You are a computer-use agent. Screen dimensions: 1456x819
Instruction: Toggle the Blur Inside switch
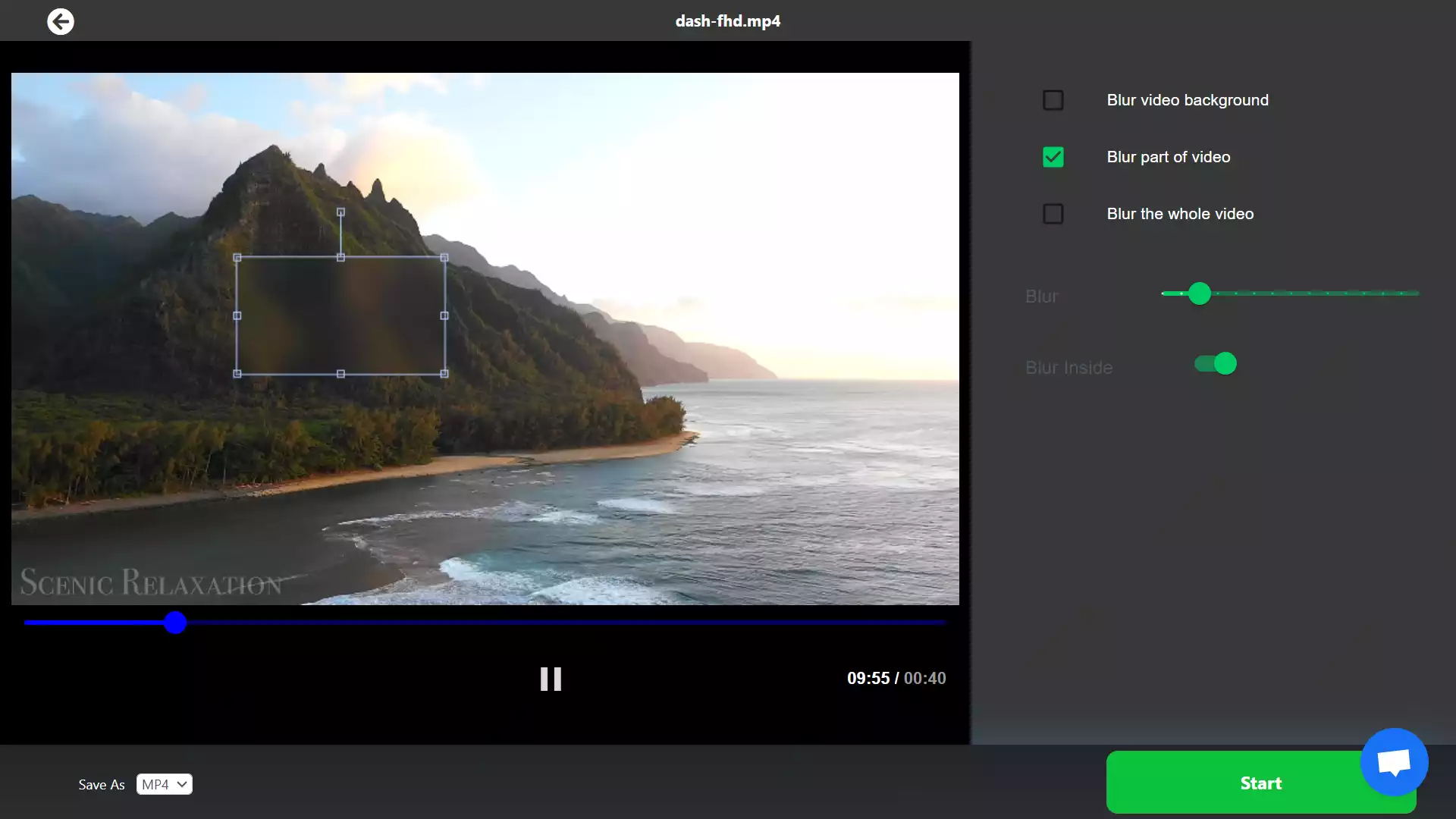point(1215,364)
